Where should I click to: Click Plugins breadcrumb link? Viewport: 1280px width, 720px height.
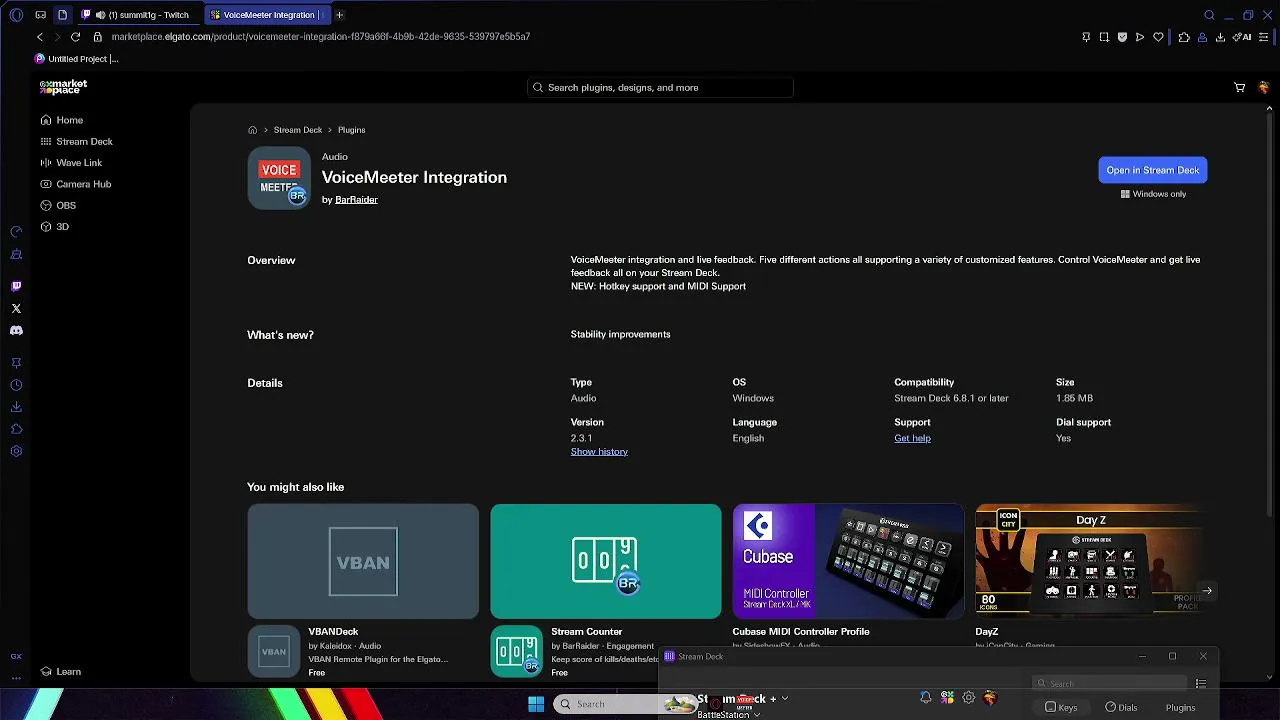351,130
